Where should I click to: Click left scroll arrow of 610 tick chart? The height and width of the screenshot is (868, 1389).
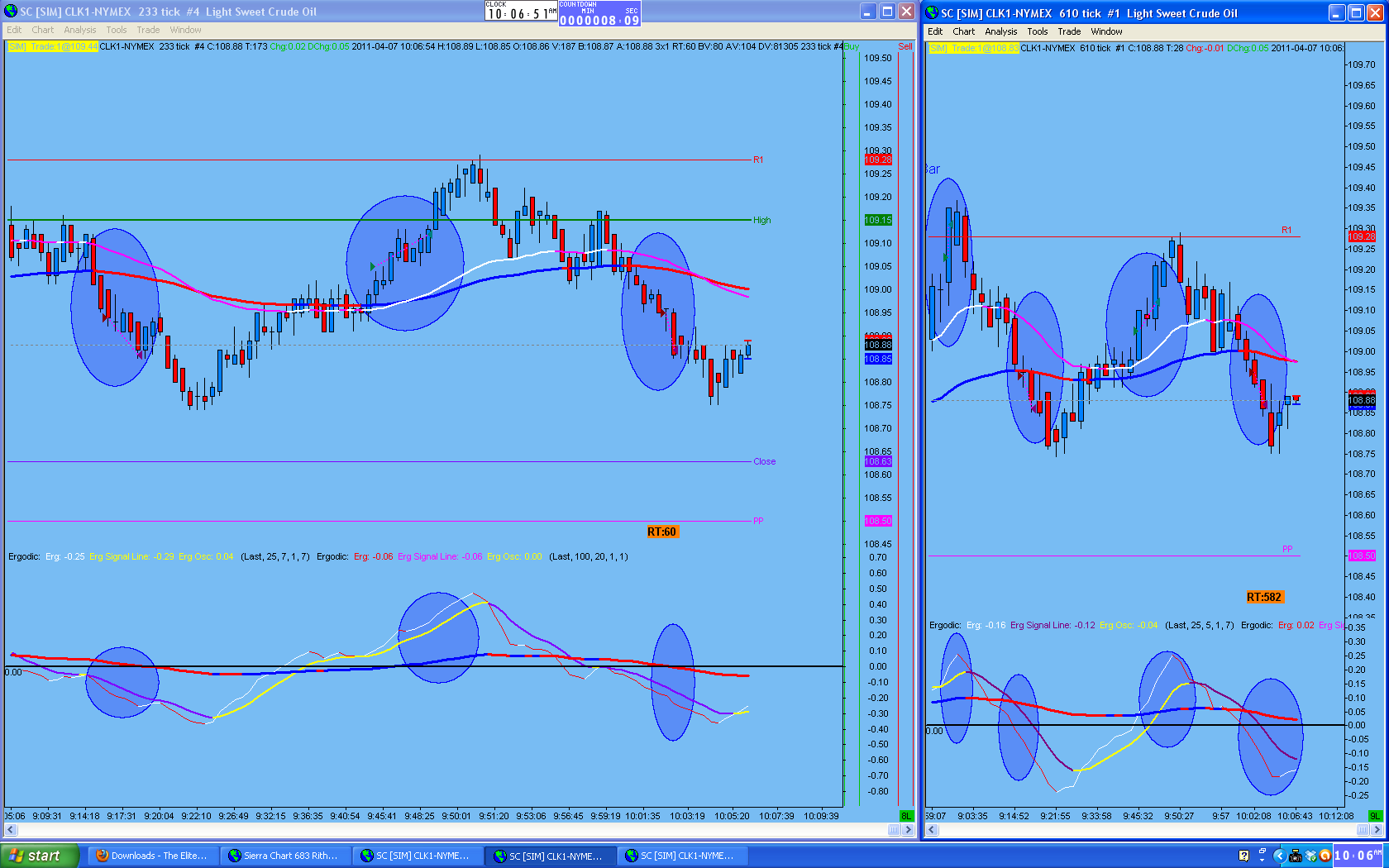pyautogui.click(x=933, y=830)
